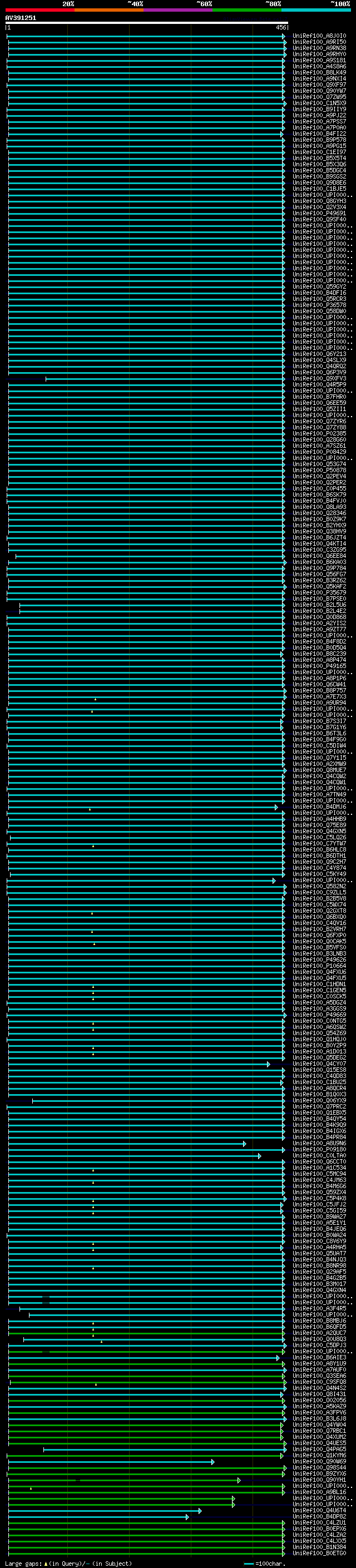Open hit UniRef100_A9RHY0

319,54
